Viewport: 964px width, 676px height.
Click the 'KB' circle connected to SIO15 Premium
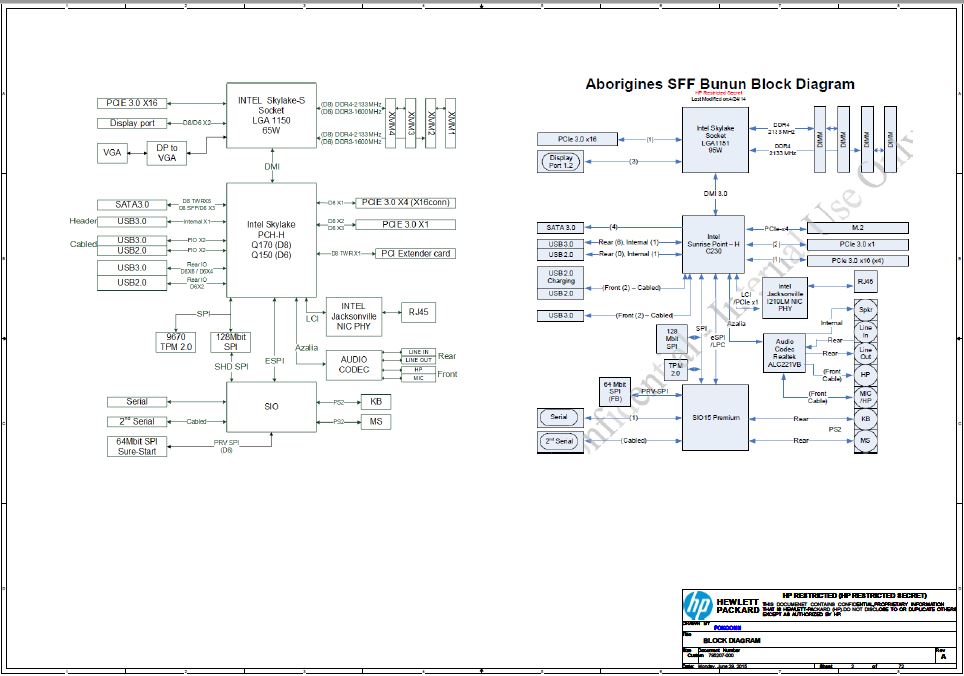[865, 419]
